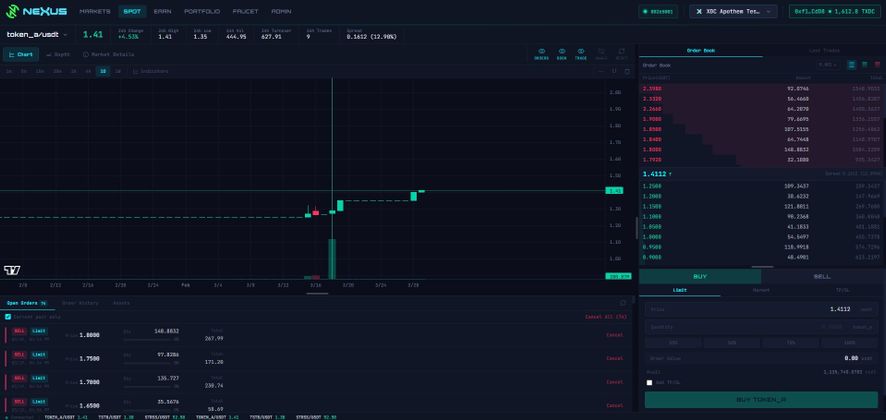
Task: Click Cancel All orders link
Action: tap(606, 317)
